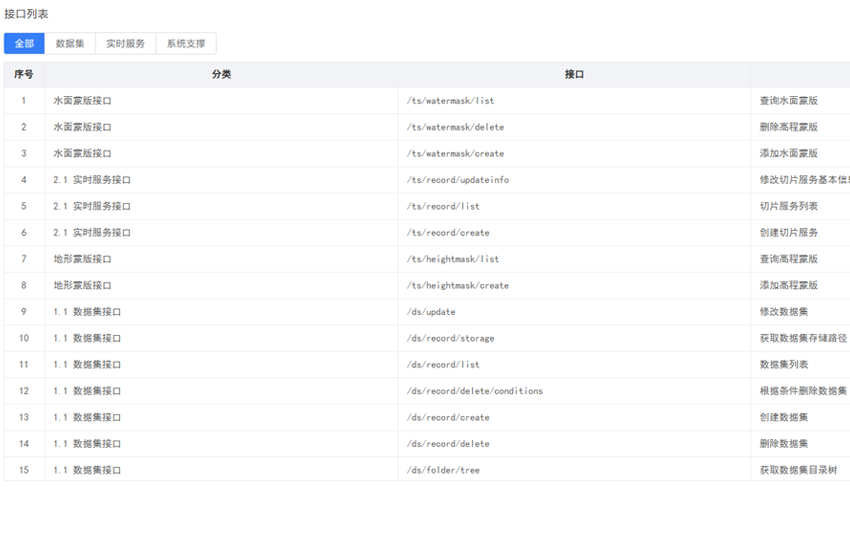Open the 实时服务 tab
Viewport: 850px width, 540px height.
[125, 44]
